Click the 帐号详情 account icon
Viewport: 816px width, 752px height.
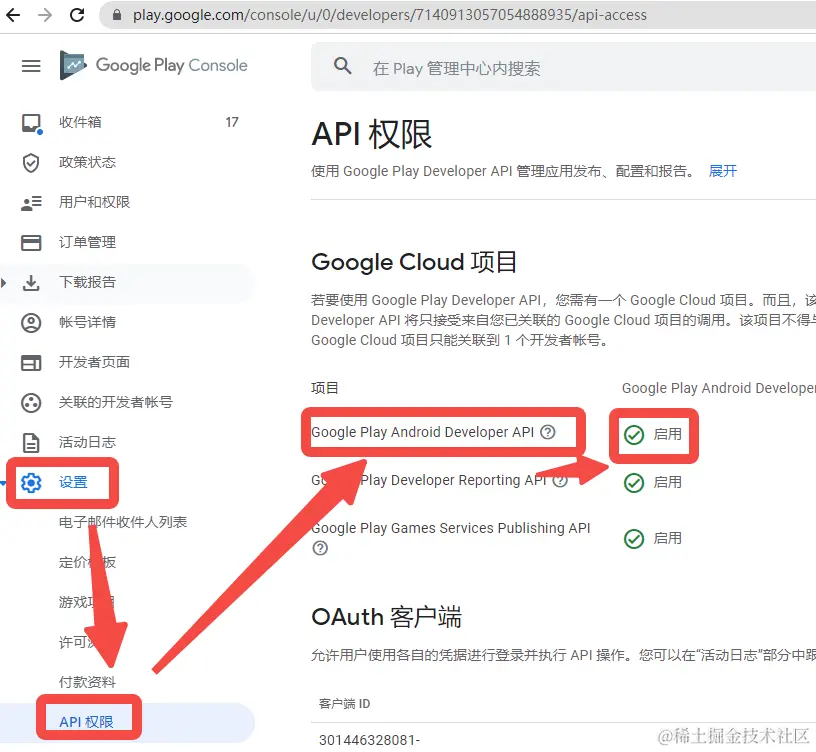pos(31,323)
